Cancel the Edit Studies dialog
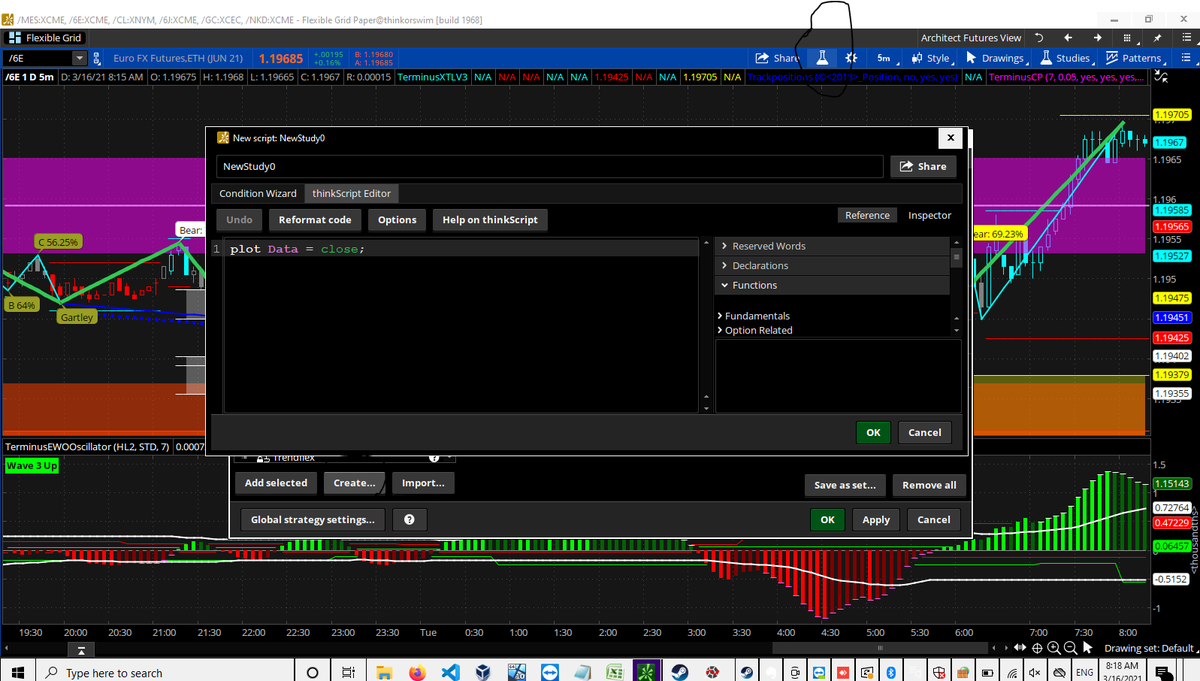Image resolution: width=1200 pixels, height=681 pixels. click(934, 520)
